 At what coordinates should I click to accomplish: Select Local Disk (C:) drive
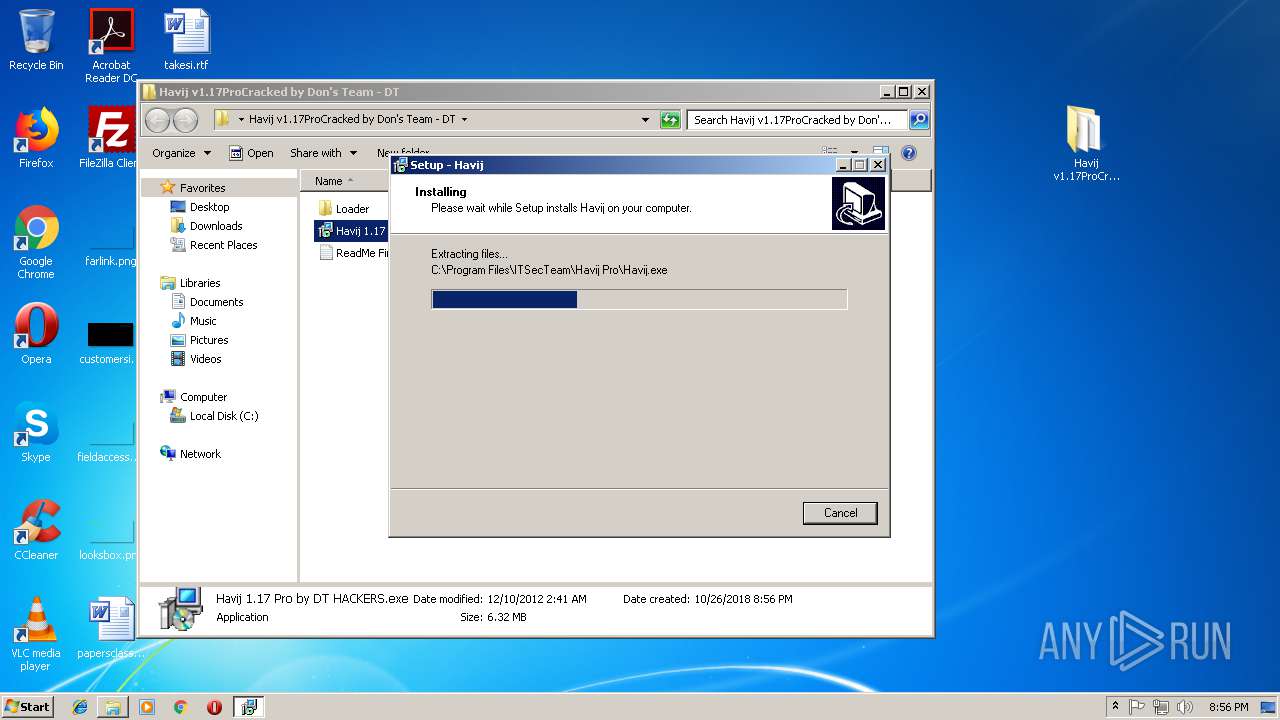click(224, 416)
